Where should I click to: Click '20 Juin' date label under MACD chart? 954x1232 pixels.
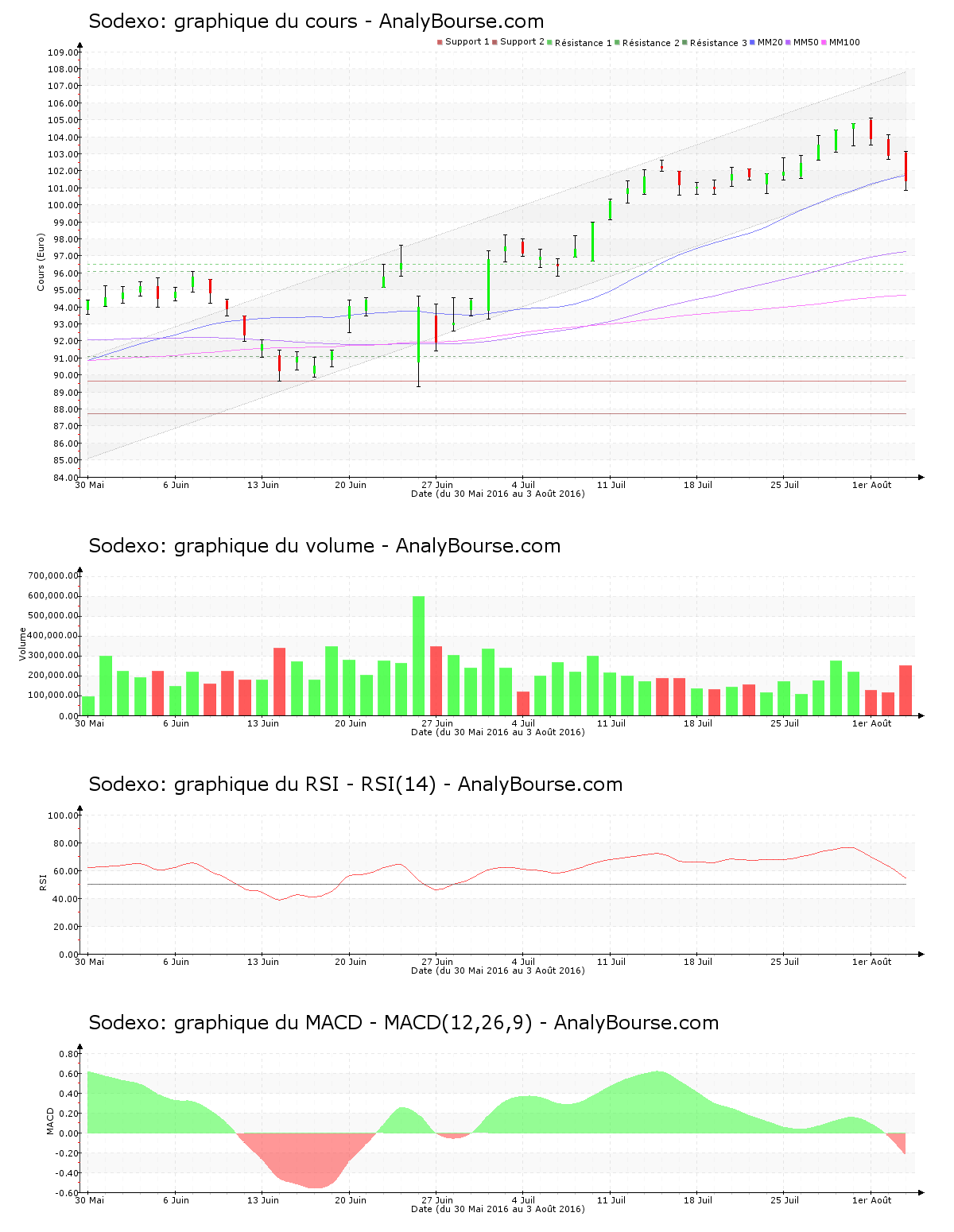(351, 1200)
